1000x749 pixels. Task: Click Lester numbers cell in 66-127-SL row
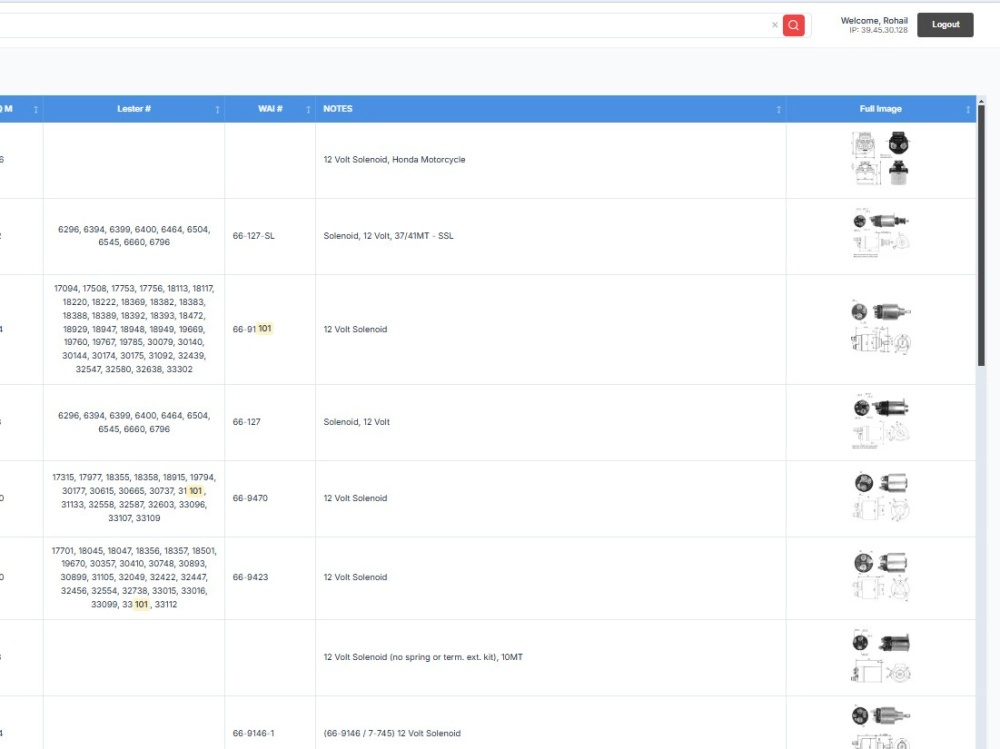(x=134, y=236)
